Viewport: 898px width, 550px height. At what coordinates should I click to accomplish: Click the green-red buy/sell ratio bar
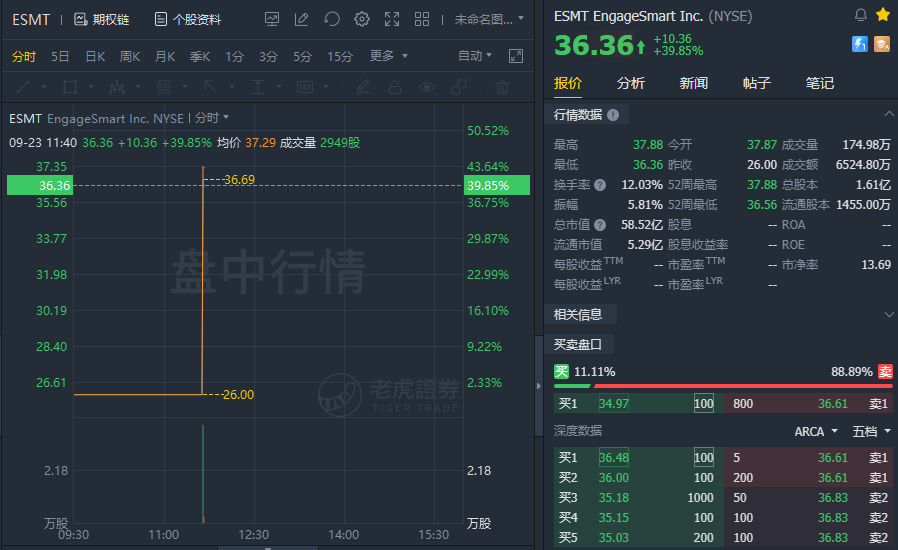click(723, 386)
